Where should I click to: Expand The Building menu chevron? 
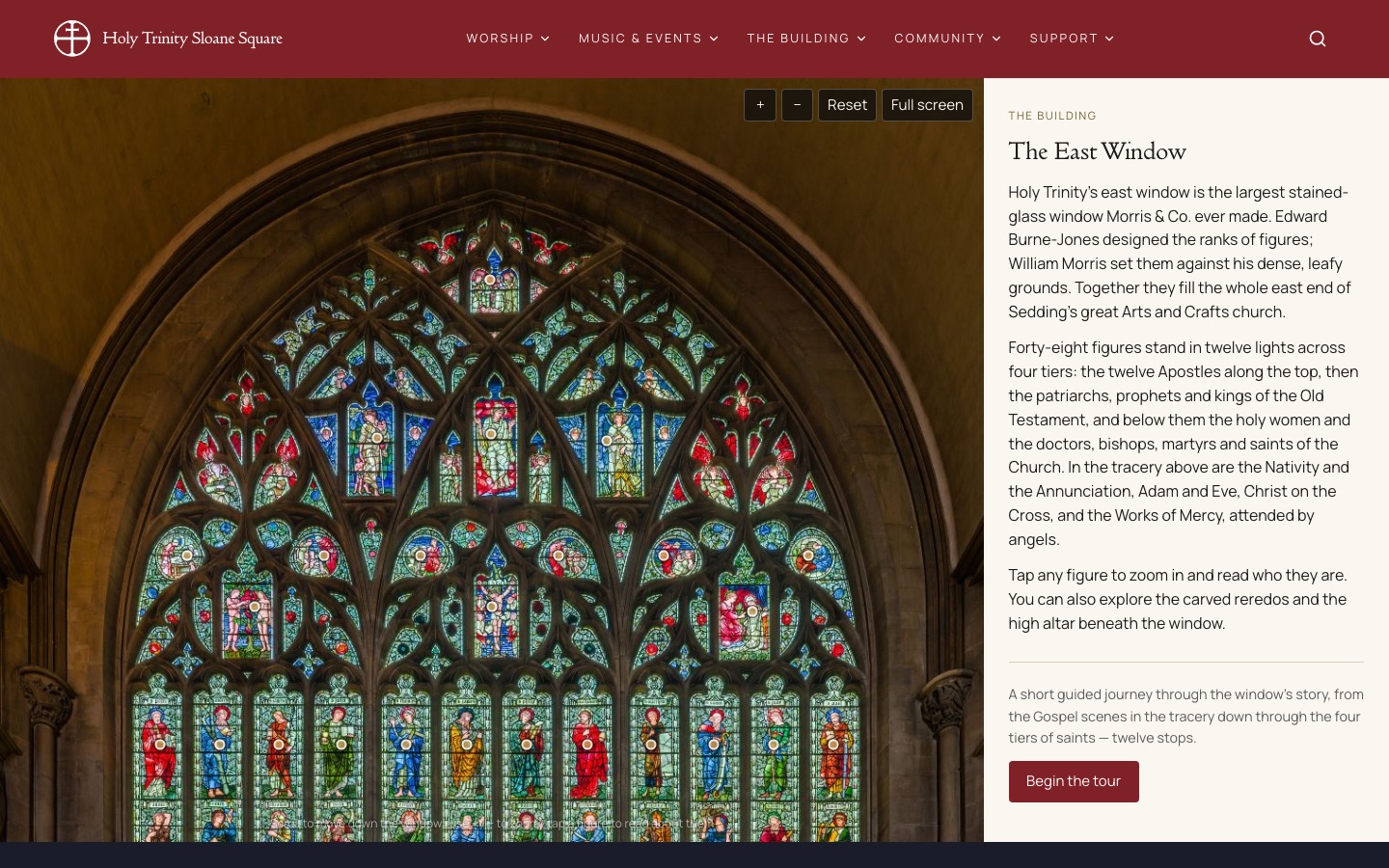tap(861, 39)
